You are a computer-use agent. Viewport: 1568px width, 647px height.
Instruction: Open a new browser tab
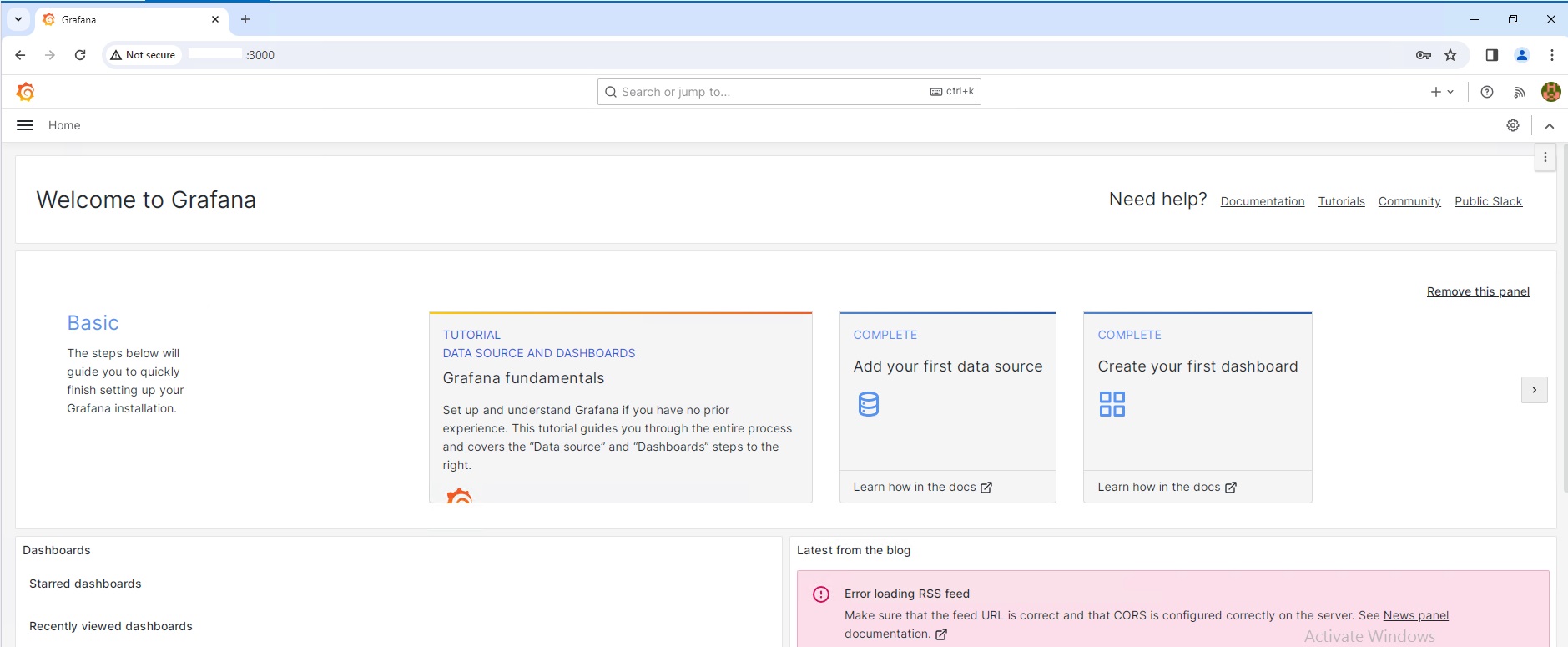(245, 19)
